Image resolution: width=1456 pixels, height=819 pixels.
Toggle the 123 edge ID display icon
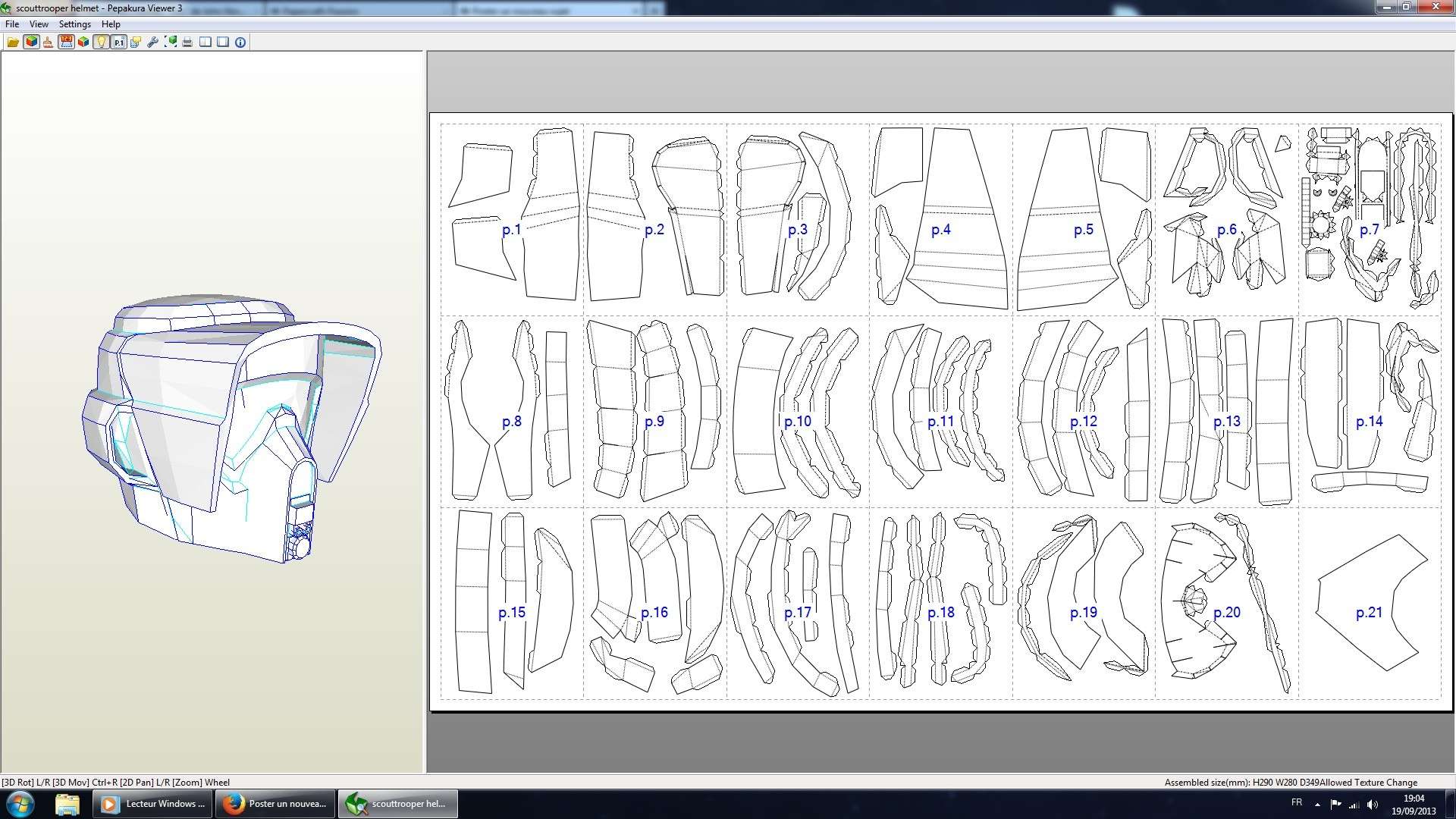(66, 42)
